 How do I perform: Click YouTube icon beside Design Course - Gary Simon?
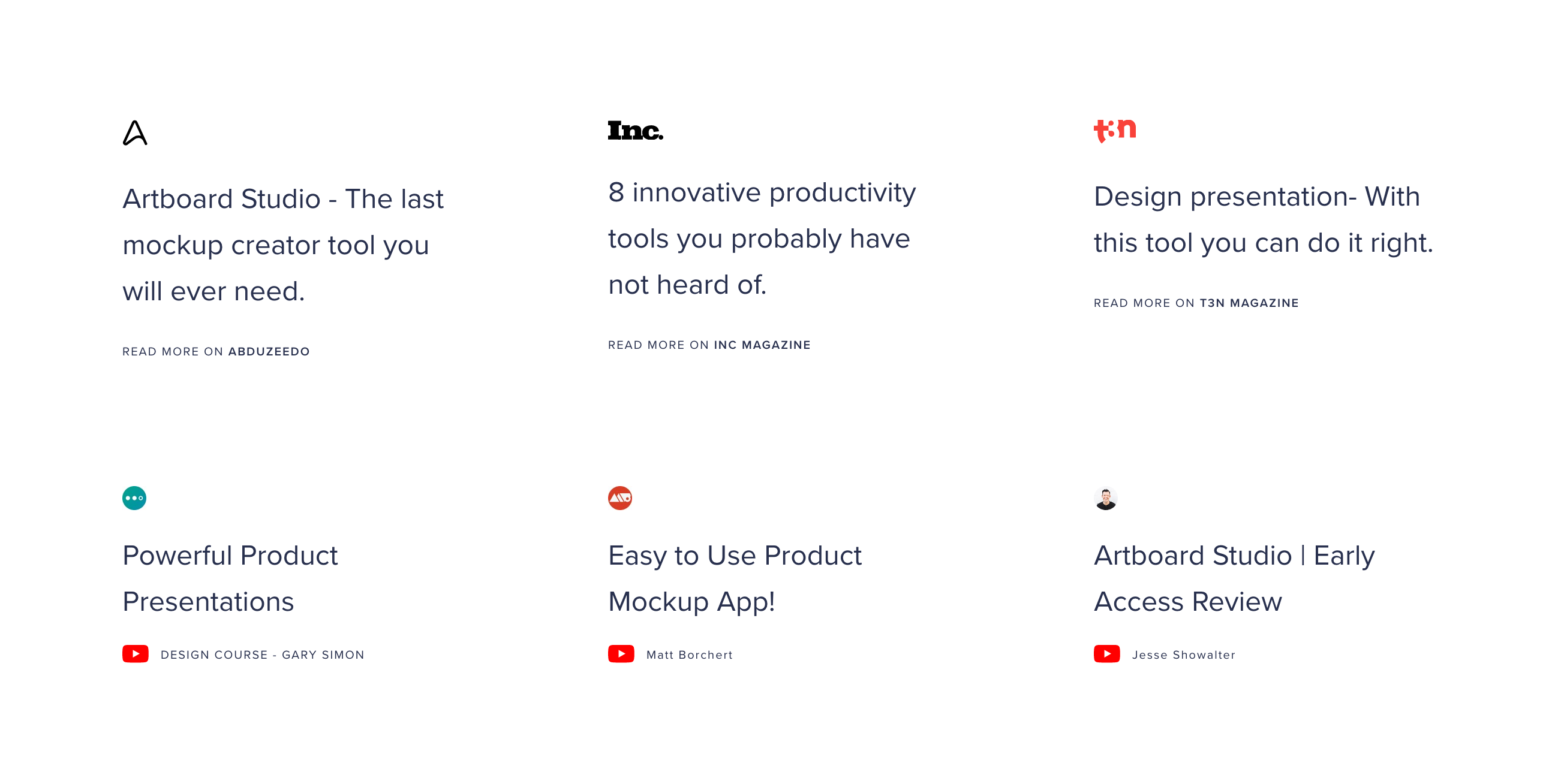(136, 654)
